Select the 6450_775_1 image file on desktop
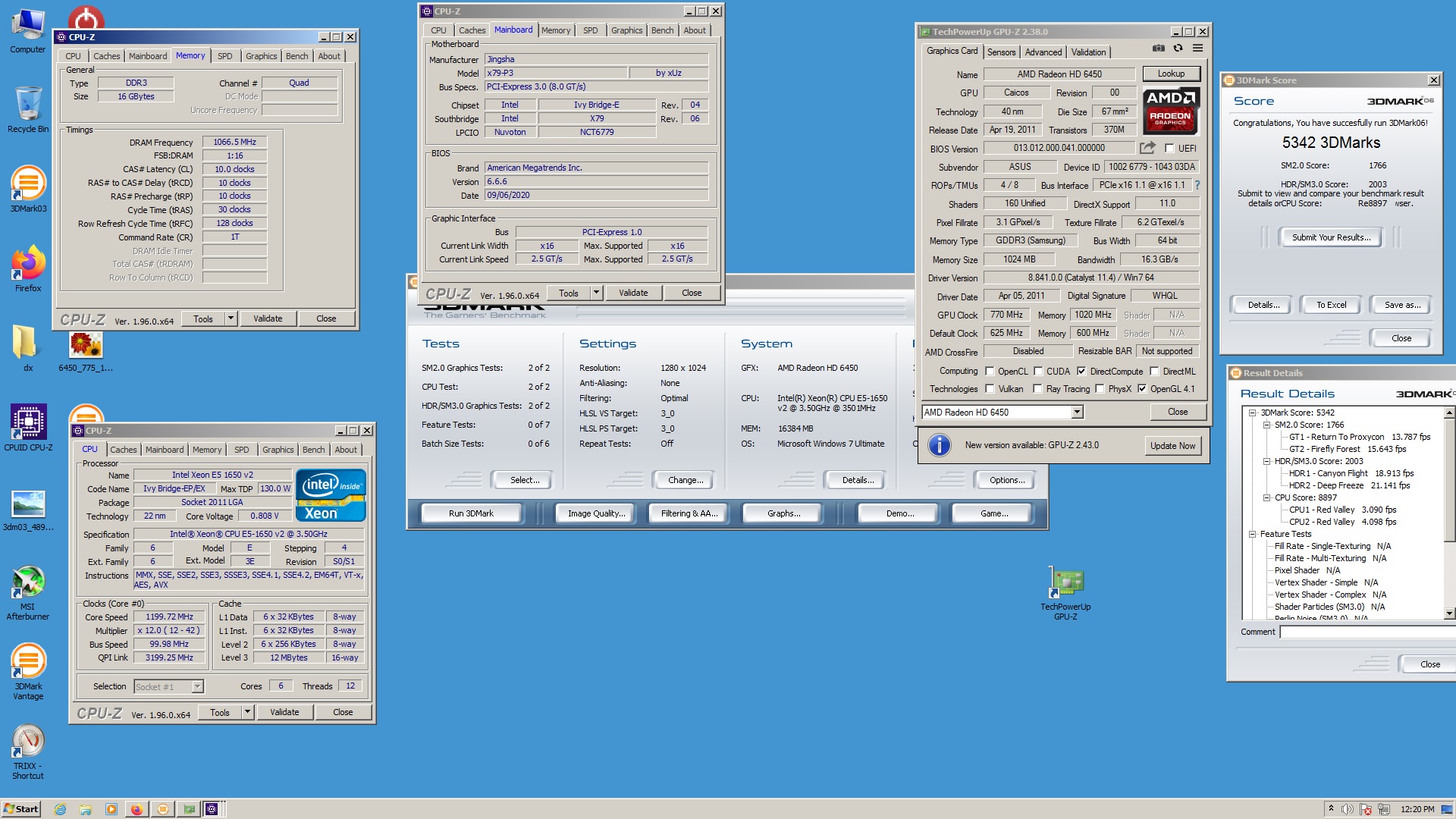Screen dimensions: 1456x819 tap(86, 350)
